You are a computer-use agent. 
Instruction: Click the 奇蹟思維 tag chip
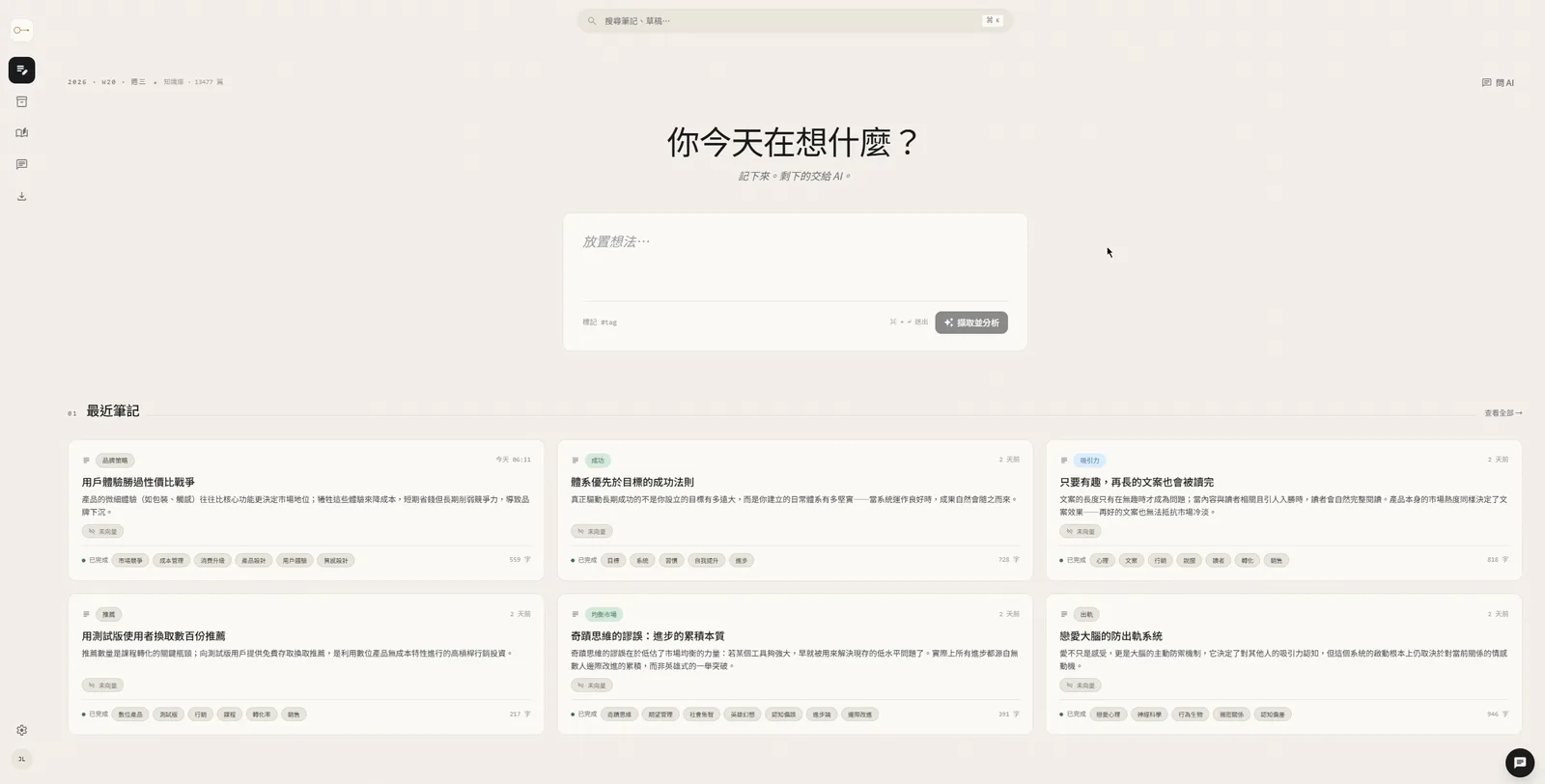coord(619,715)
